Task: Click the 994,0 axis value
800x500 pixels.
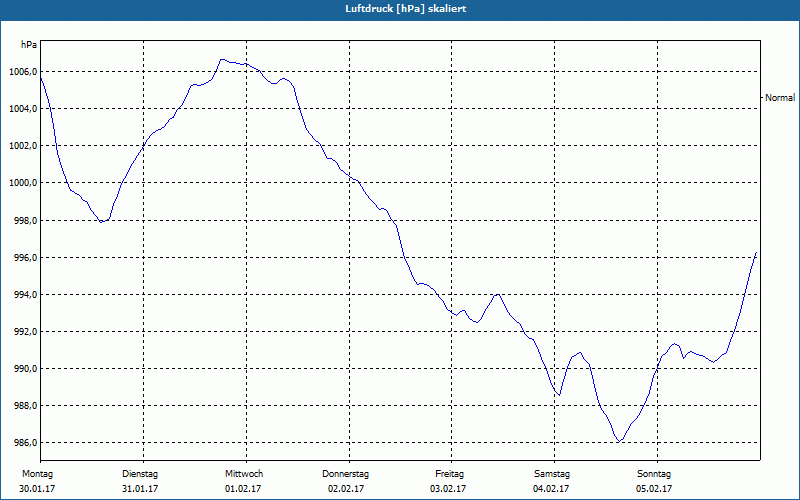Action: coord(26,294)
